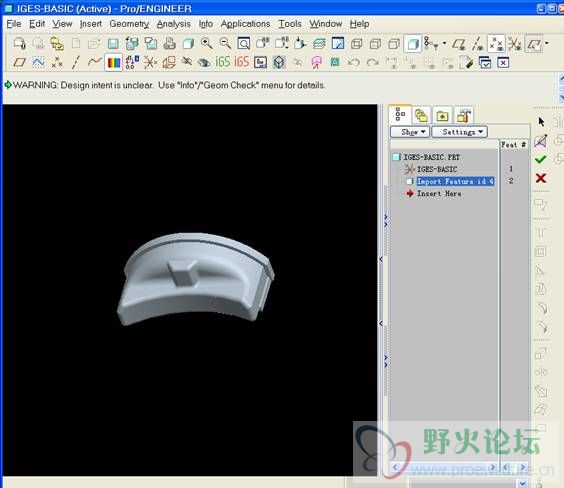The width and height of the screenshot is (564, 488).
Task: Click the eye show-geometry icon
Action: (204, 63)
